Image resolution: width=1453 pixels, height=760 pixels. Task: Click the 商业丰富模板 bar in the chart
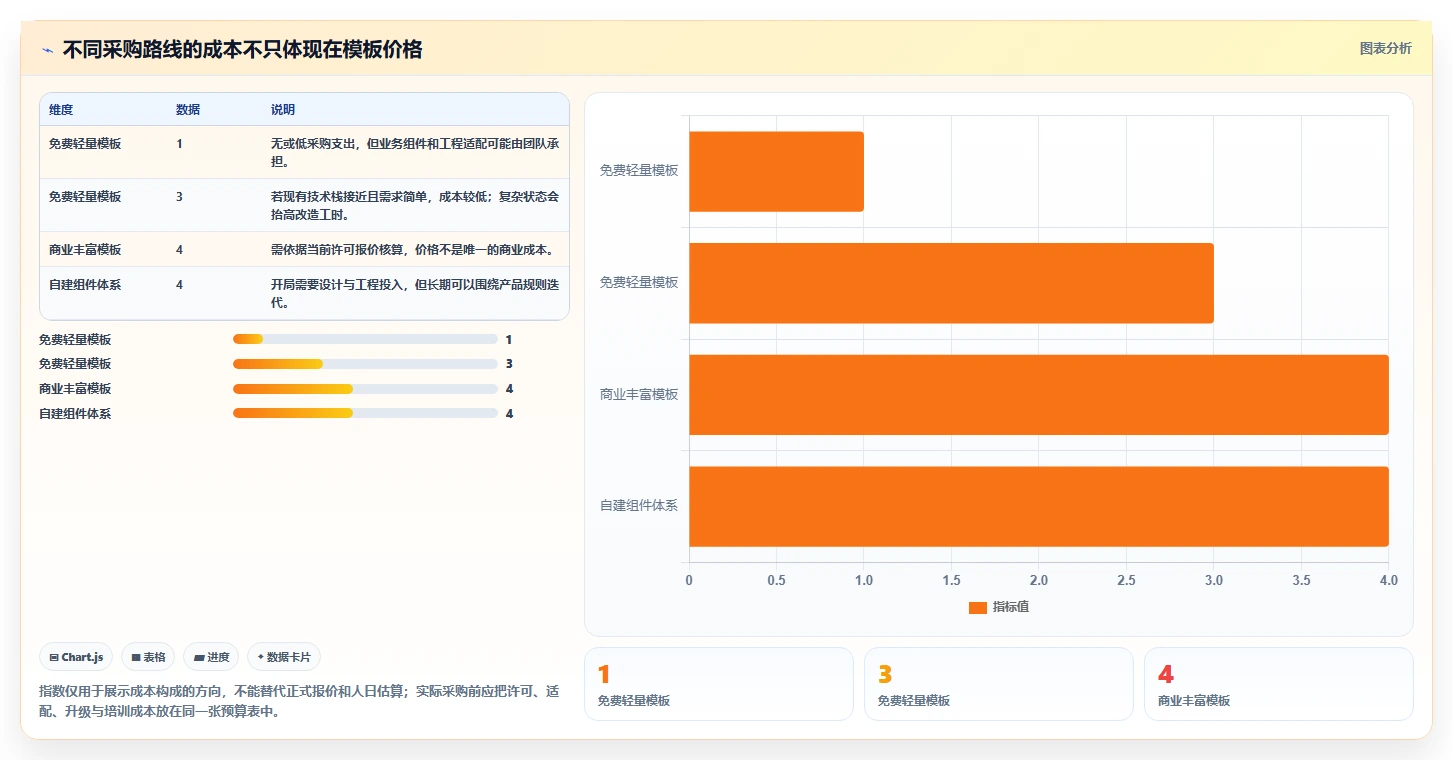point(1039,395)
